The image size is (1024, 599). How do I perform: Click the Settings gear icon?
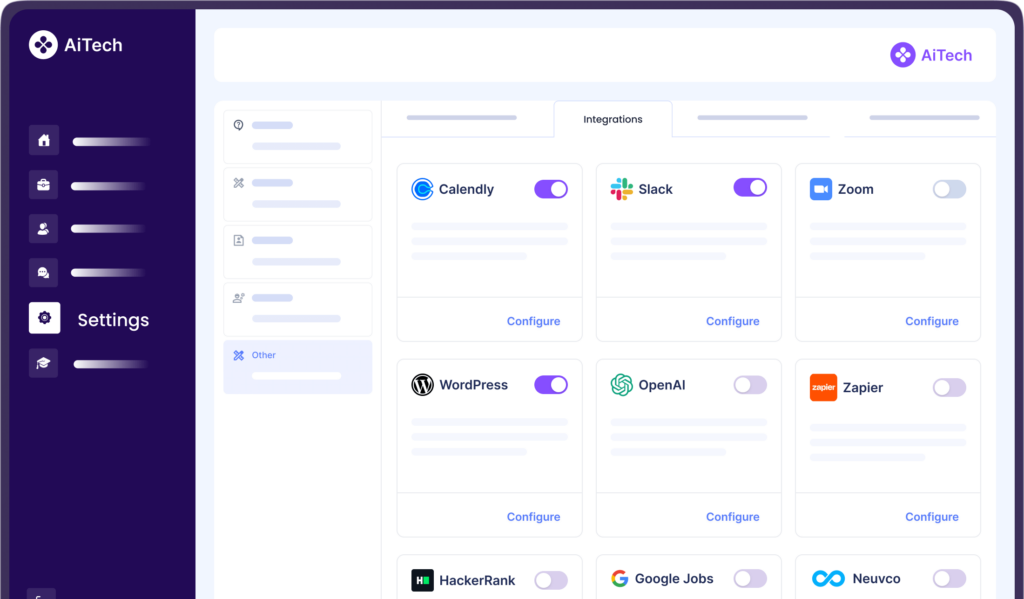click(x=44, y=318)
